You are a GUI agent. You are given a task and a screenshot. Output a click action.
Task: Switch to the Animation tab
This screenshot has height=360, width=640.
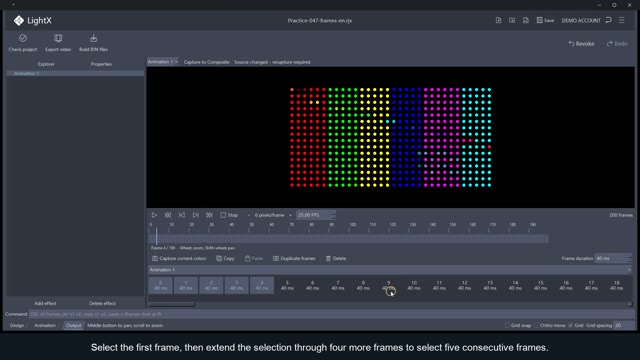(x=45, y=325)
